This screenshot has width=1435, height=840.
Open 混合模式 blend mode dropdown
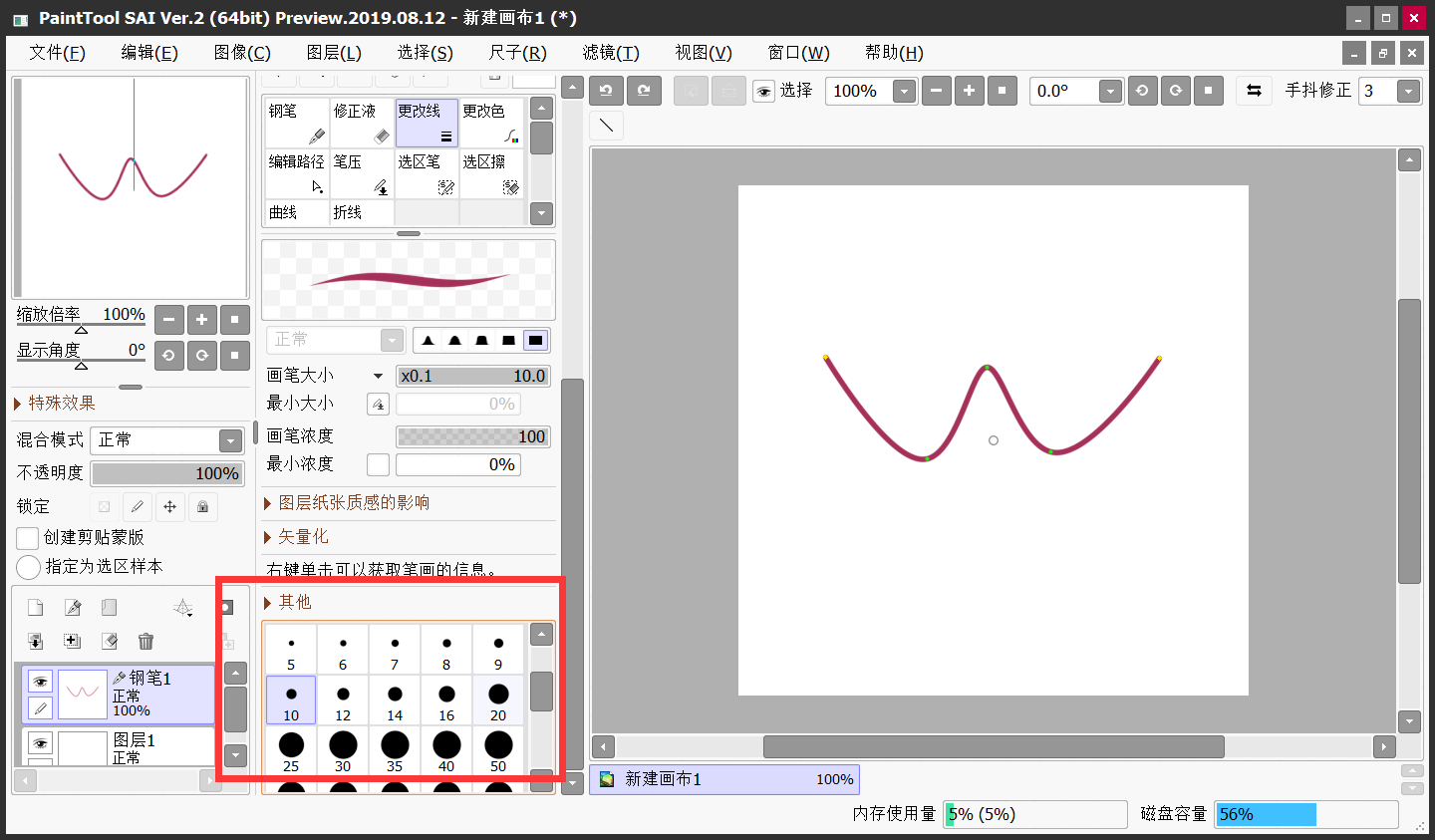230,440
